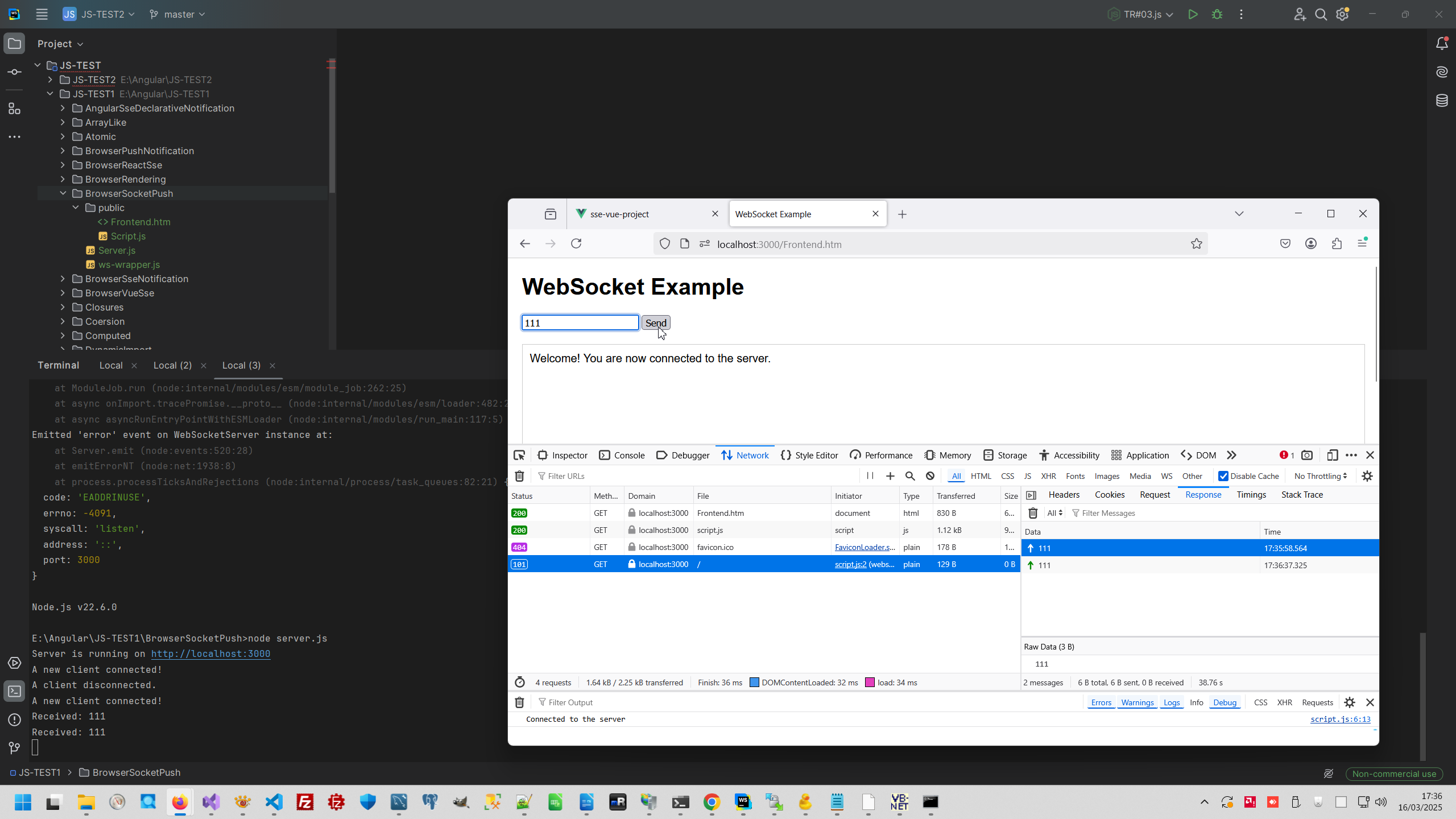The width and height of the screenshot is (1456, 819).
Task: Toggle the WS network filter
Action: [1167, 476]
